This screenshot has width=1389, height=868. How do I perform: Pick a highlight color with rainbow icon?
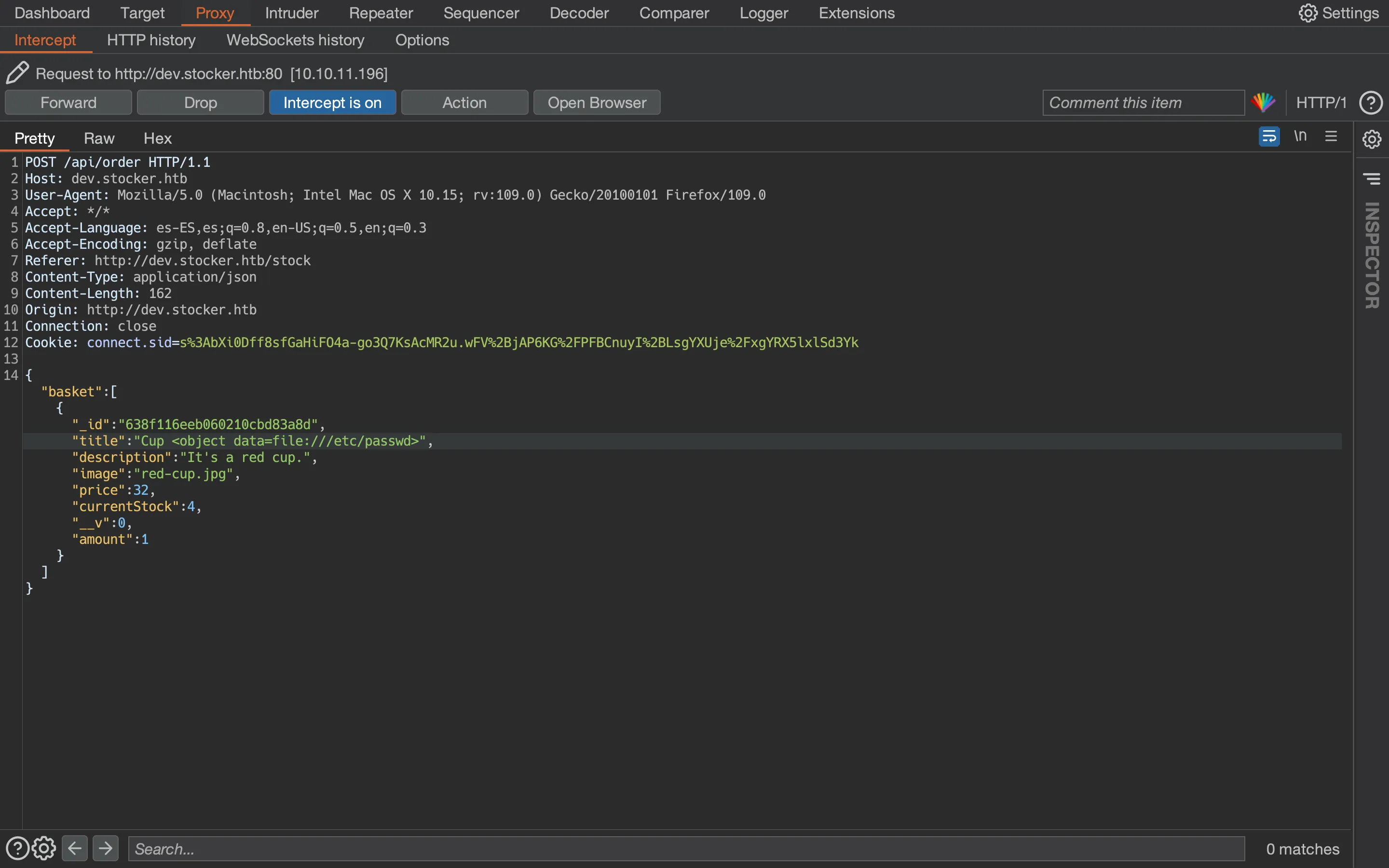1263,102
